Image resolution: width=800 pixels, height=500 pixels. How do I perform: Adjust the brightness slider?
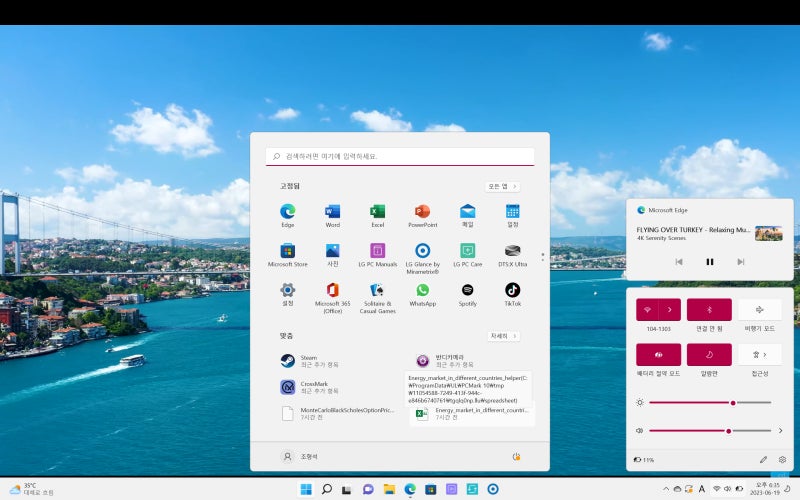point(710,403)
